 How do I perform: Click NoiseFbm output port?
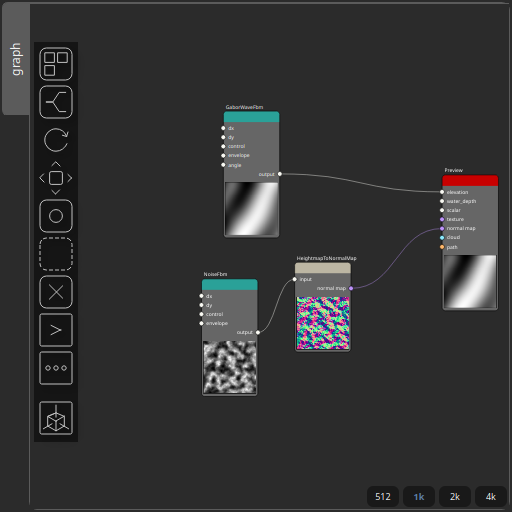[258, 332]
